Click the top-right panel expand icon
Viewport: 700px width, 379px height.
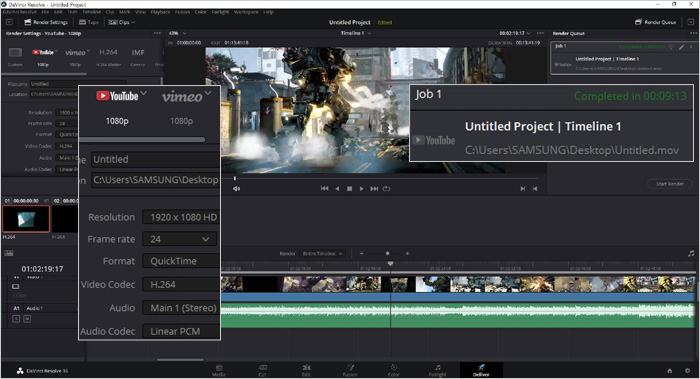click(x=690, y=22)
